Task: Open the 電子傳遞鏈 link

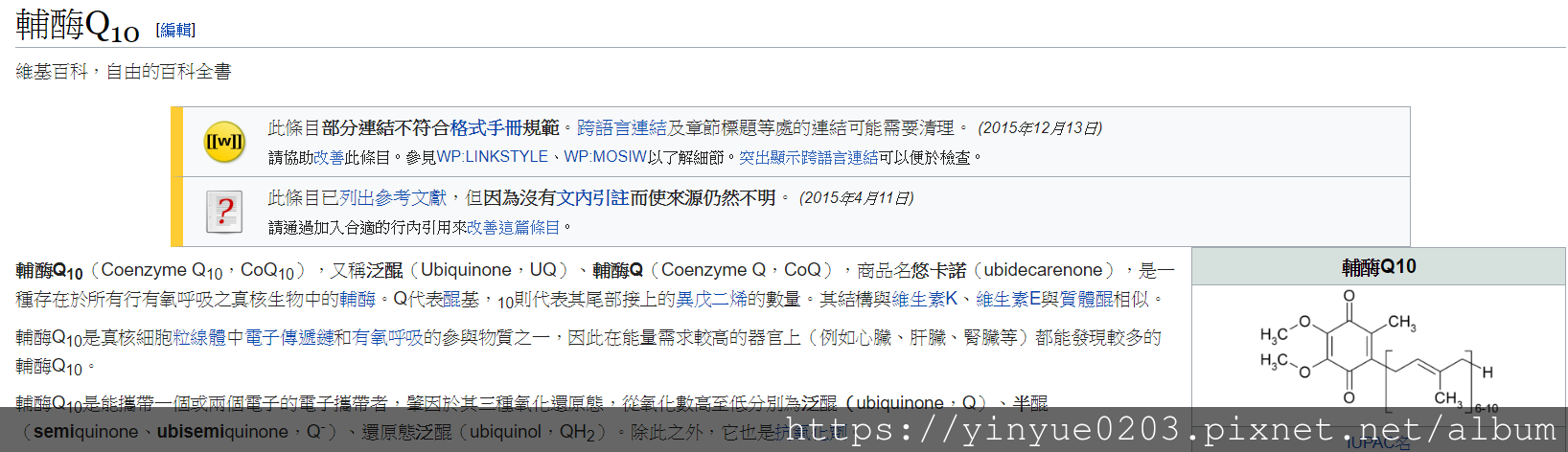Action: click(288, 337)
